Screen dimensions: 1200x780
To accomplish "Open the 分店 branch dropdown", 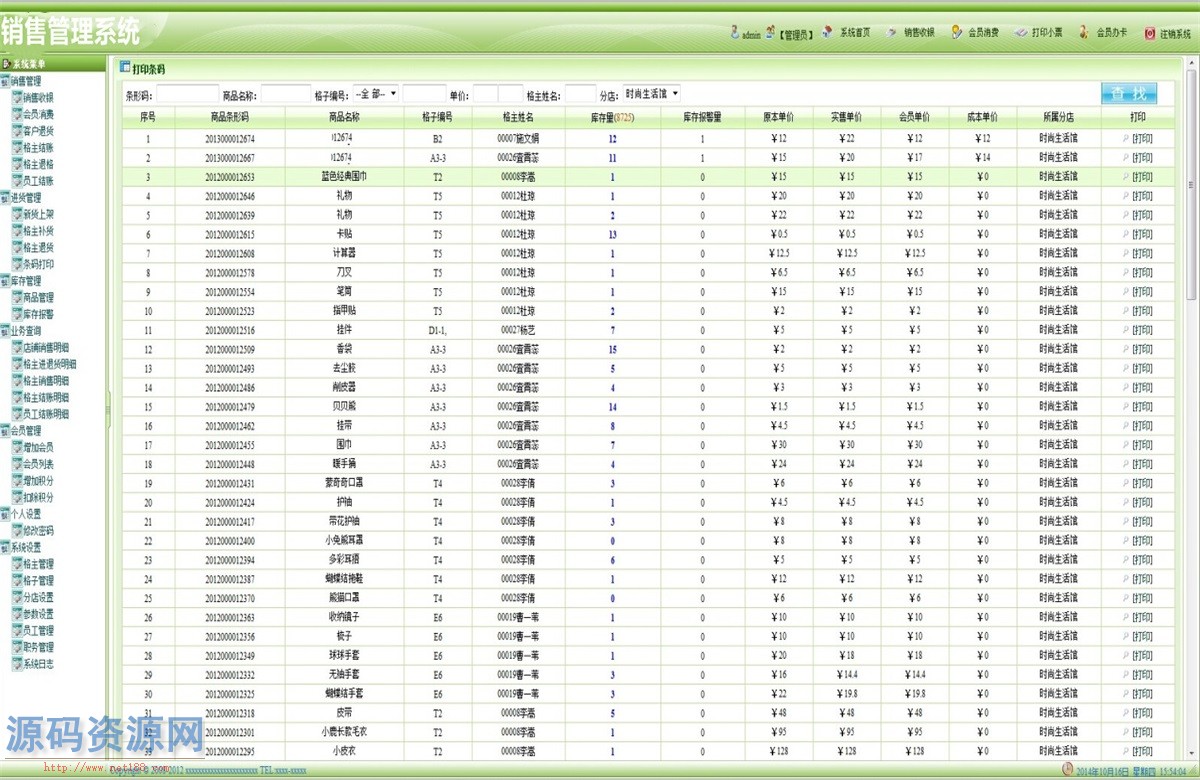I will click(651, 94).
